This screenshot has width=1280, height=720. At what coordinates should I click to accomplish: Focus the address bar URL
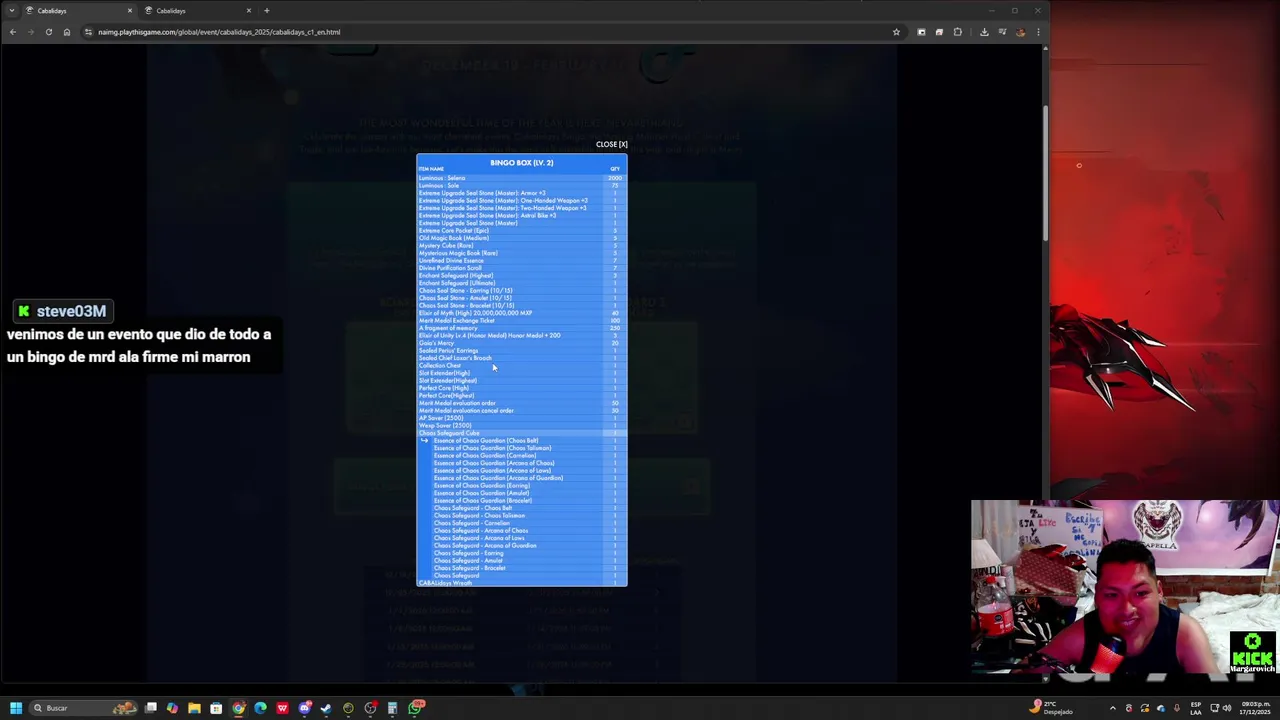219,32
